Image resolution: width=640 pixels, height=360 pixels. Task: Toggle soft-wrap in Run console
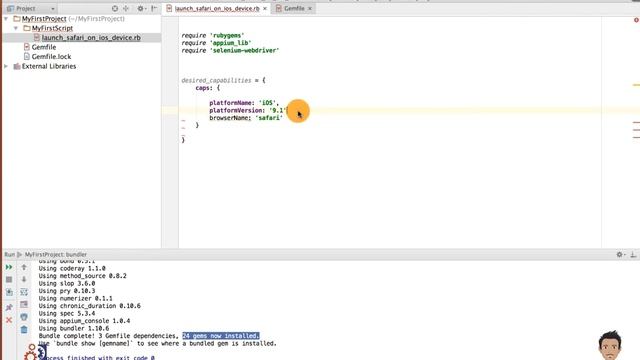(x=24, y=292)
